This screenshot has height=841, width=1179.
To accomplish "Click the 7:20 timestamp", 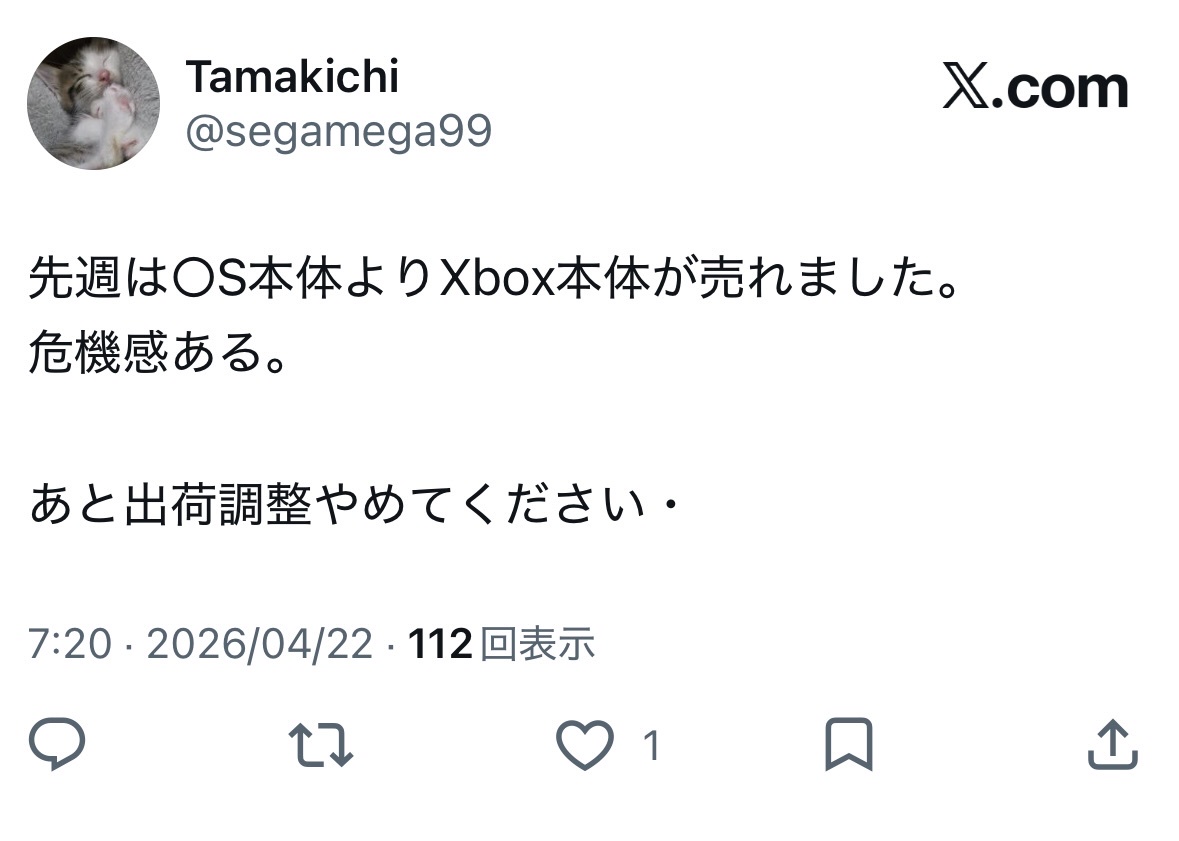I will pos(69,645).
